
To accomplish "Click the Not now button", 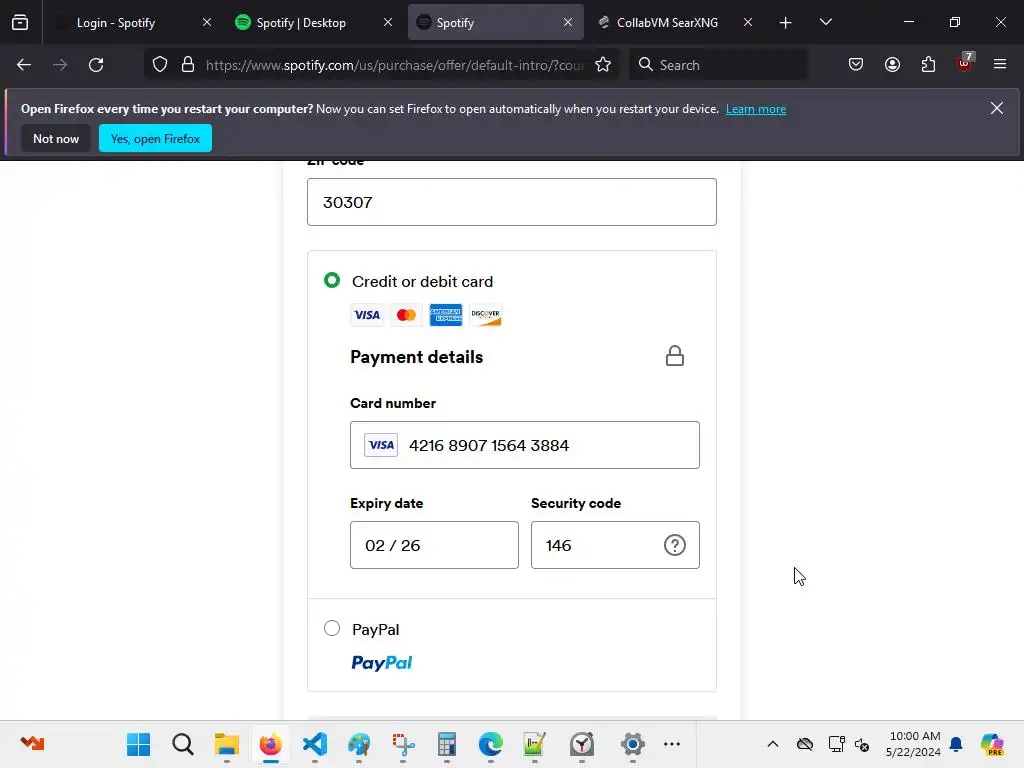I will click(x=56, y=138).
